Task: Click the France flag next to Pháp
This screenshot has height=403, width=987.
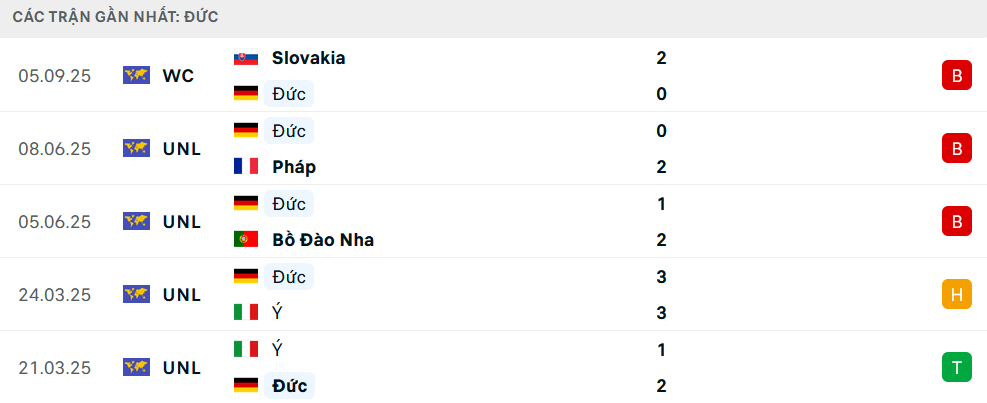Action: pos(245,167)
